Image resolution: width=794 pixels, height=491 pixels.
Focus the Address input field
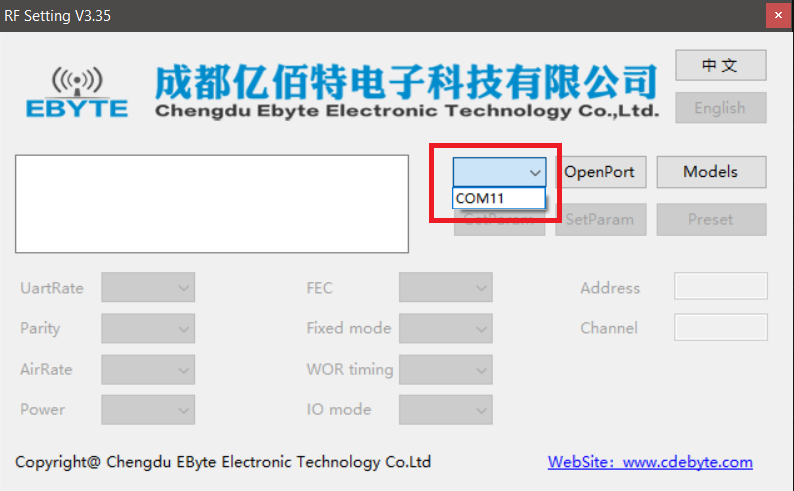721,286
